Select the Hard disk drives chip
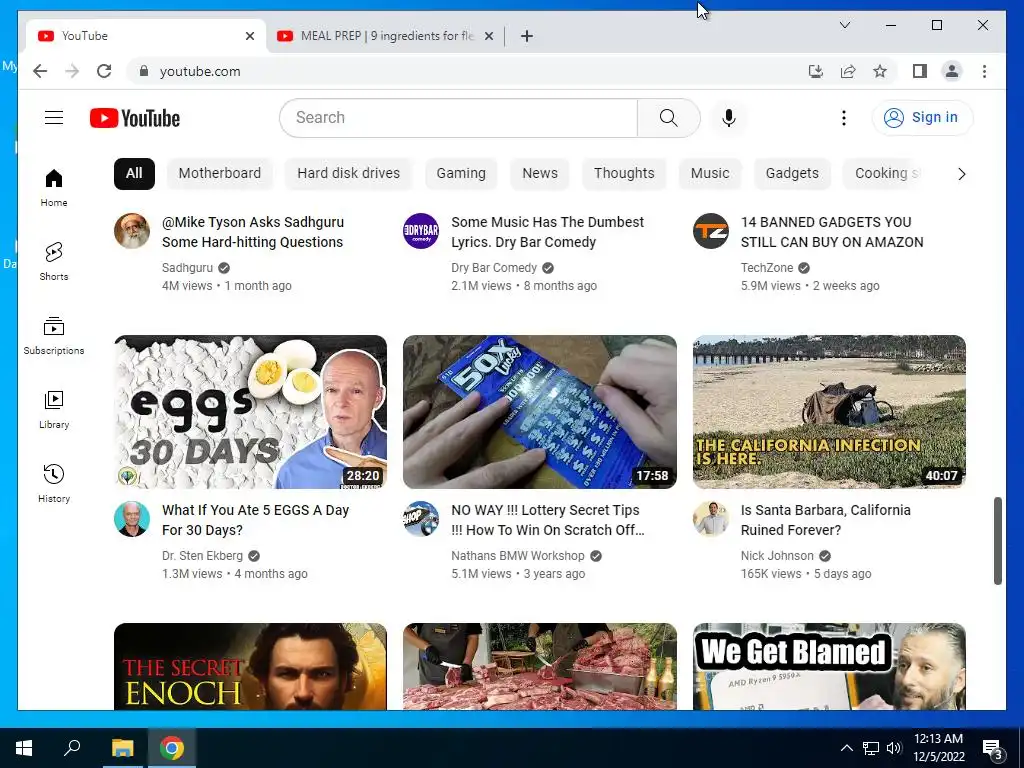This screenshot has height=768, width=1024. pyautogui.click(x=348, y=174)
